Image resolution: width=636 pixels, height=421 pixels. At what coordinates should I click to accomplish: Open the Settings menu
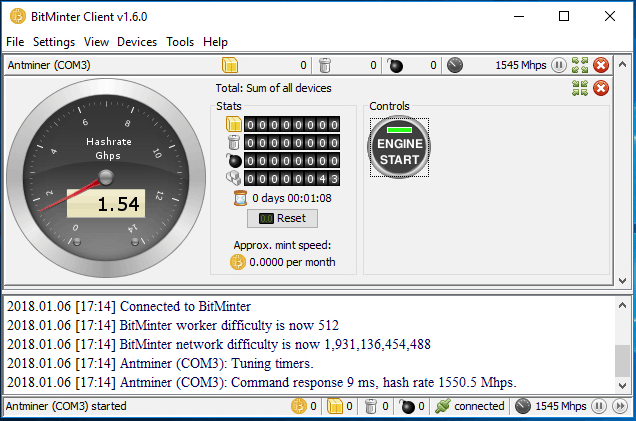54,42
